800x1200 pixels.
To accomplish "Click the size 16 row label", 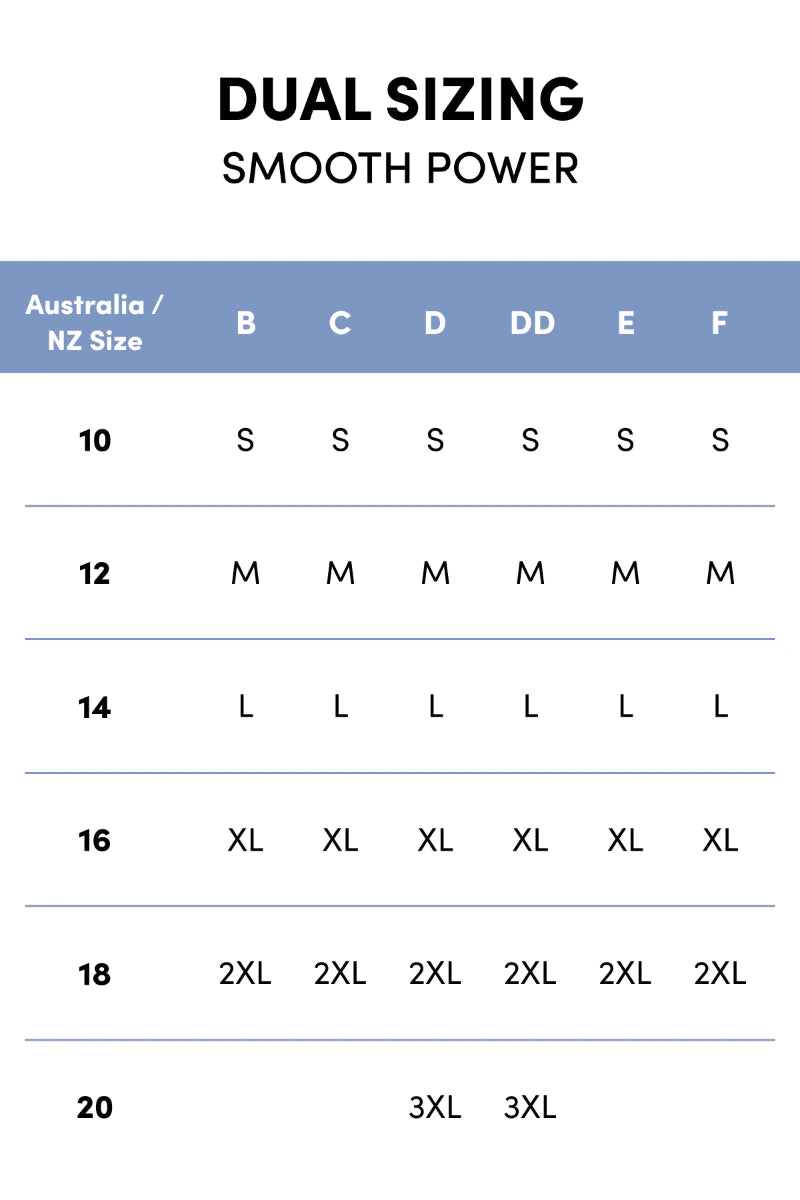I will [95, 840].
